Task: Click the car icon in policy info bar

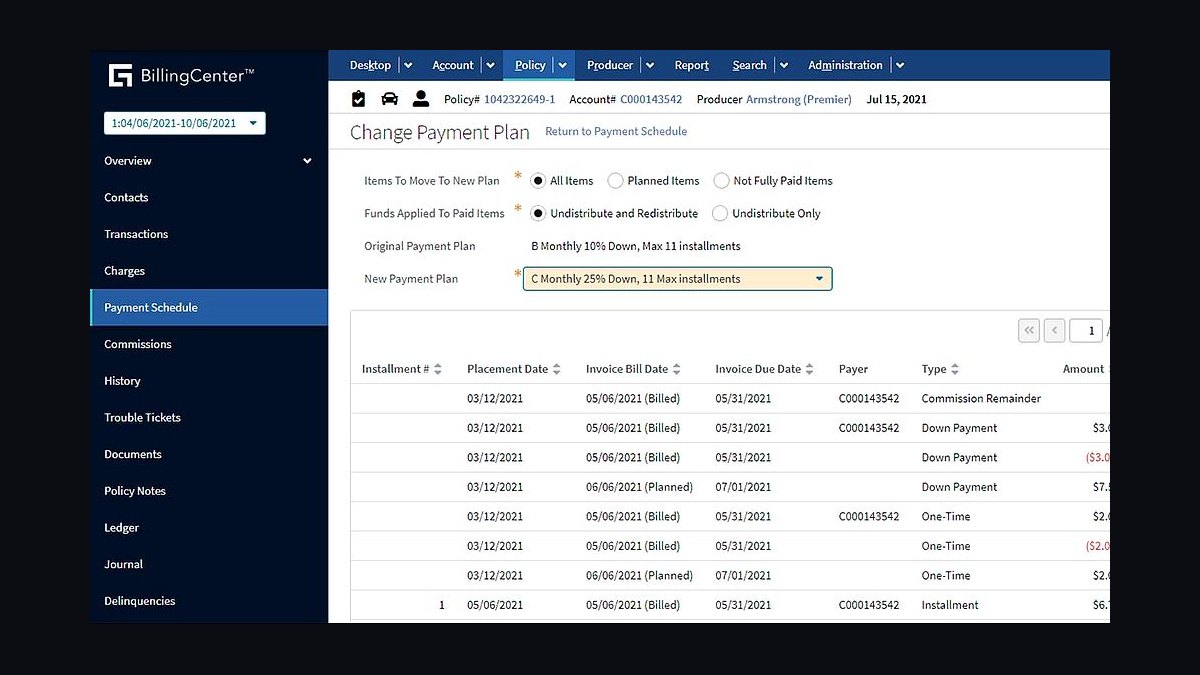Action: [x=390, y=99]
